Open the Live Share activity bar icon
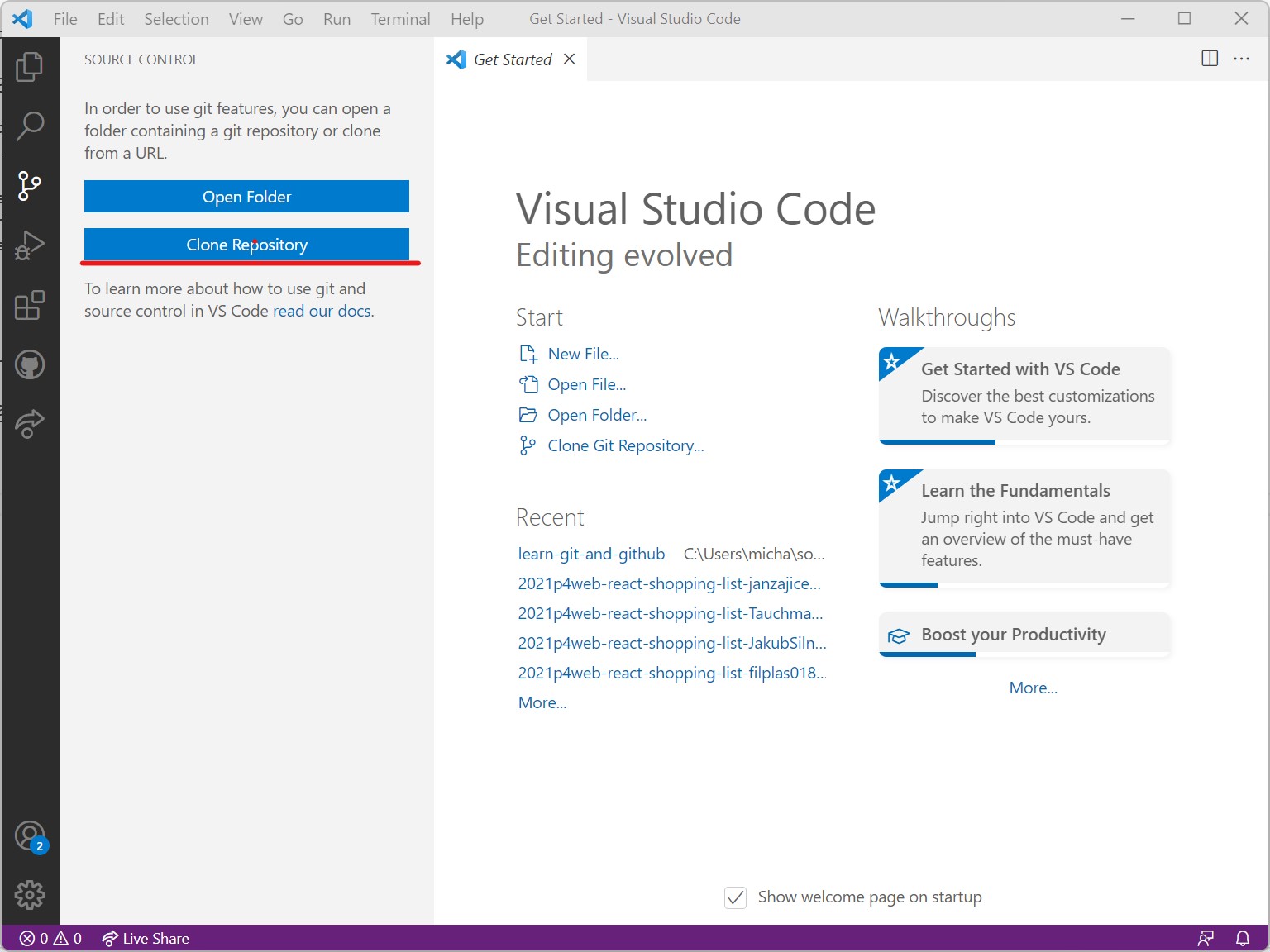Image resolution: width=1270 pixels, height=952 pixels. [30, 423]
